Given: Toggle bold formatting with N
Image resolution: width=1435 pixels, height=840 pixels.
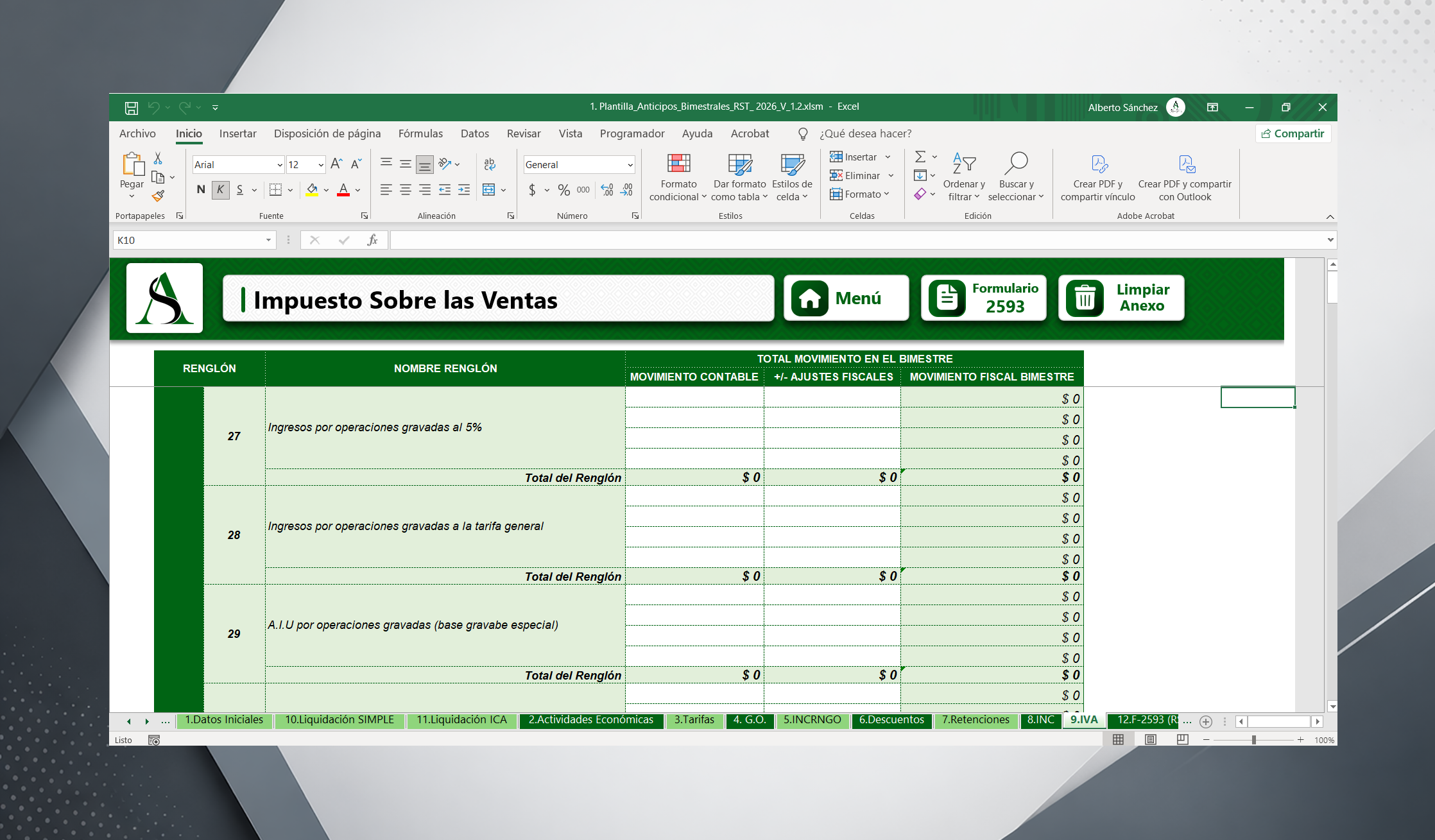Looking at the screenshot, I should tap(200, 190).
